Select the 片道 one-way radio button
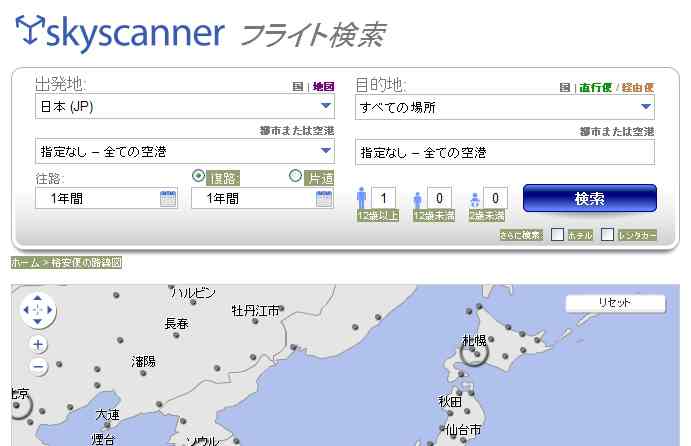 click(x=295, y=176)
